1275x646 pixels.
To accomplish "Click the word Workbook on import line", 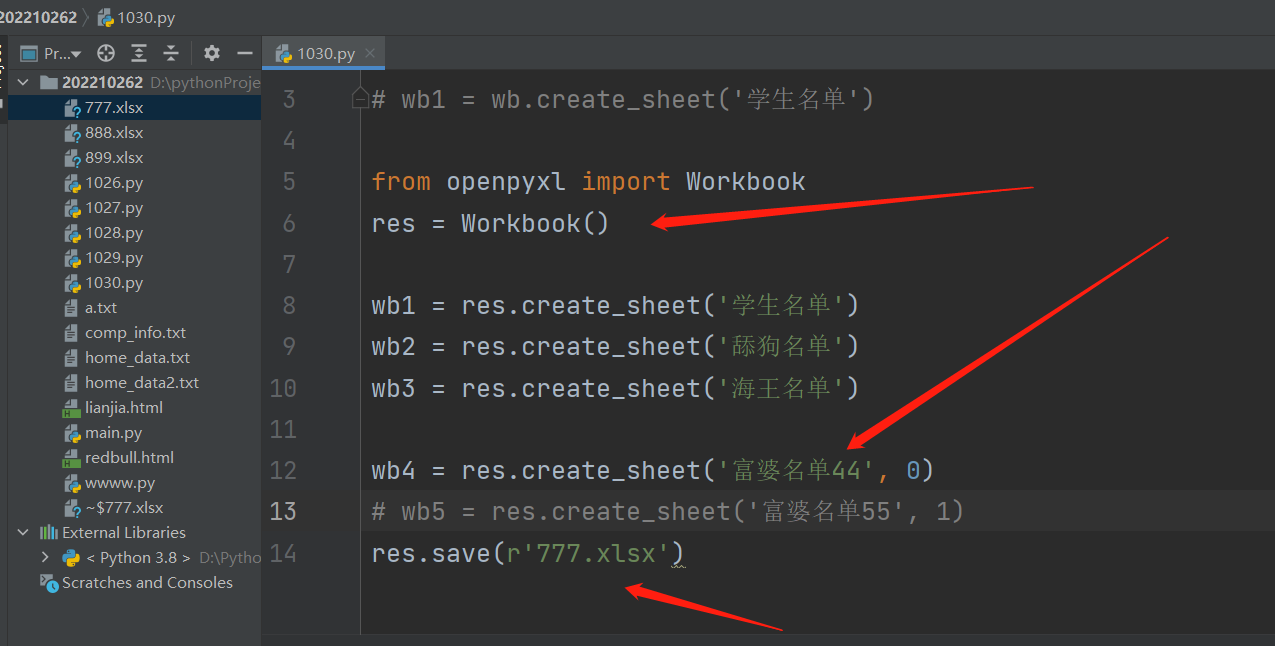I will click(746, 182).
